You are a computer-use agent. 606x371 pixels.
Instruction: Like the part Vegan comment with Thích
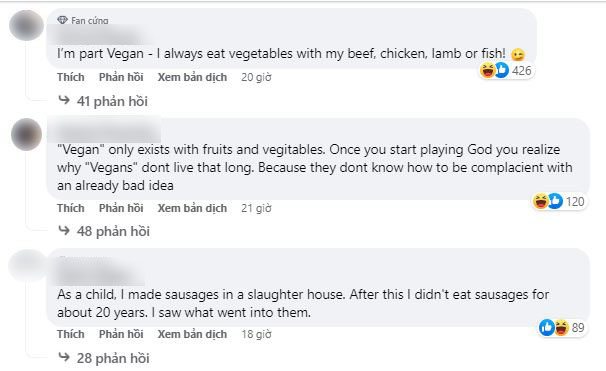(x=71, y=77)
